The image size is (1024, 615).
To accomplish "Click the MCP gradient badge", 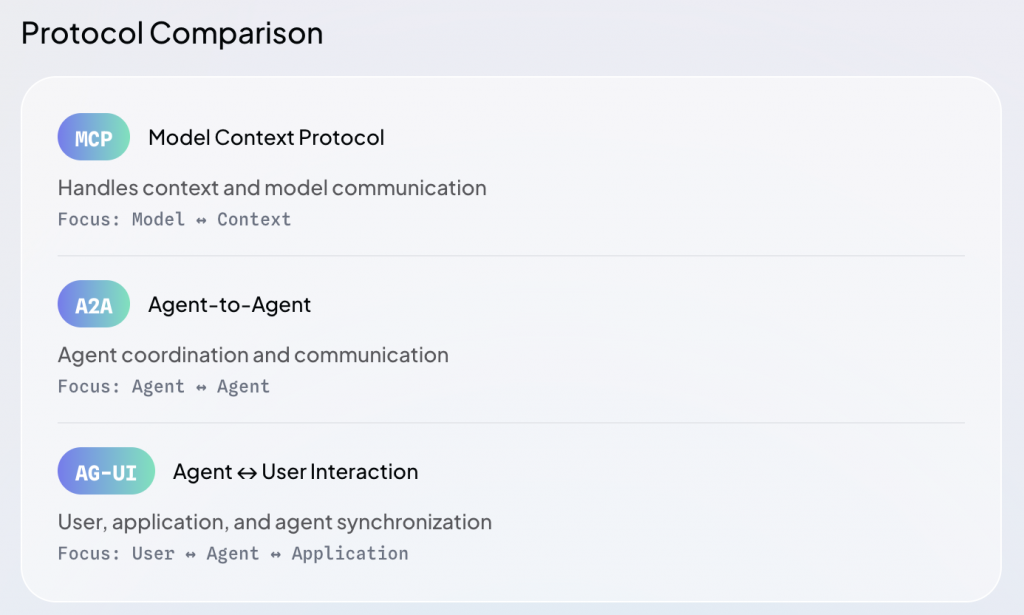I will point(94,137).
